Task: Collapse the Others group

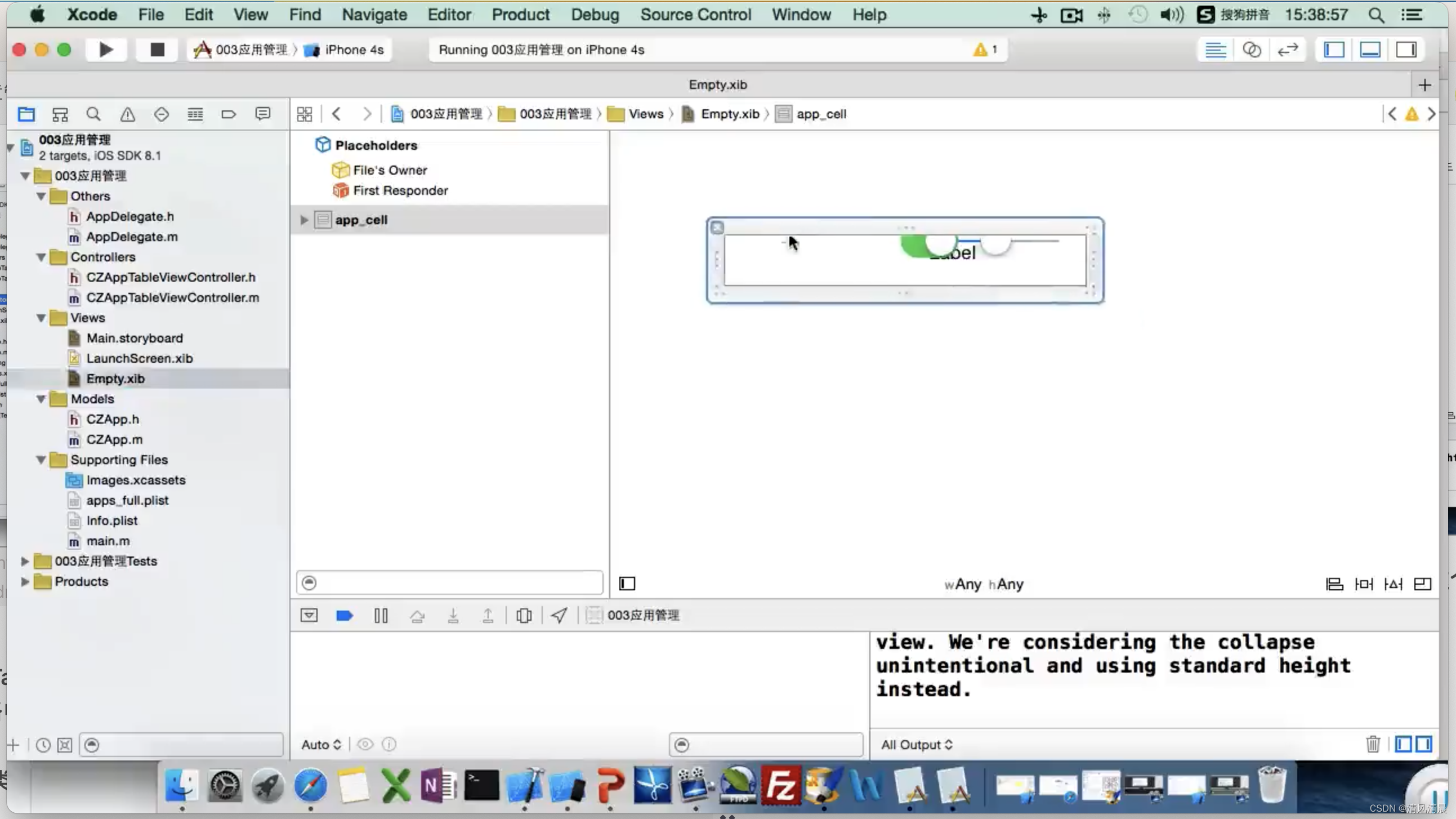Action: [41, 196]
